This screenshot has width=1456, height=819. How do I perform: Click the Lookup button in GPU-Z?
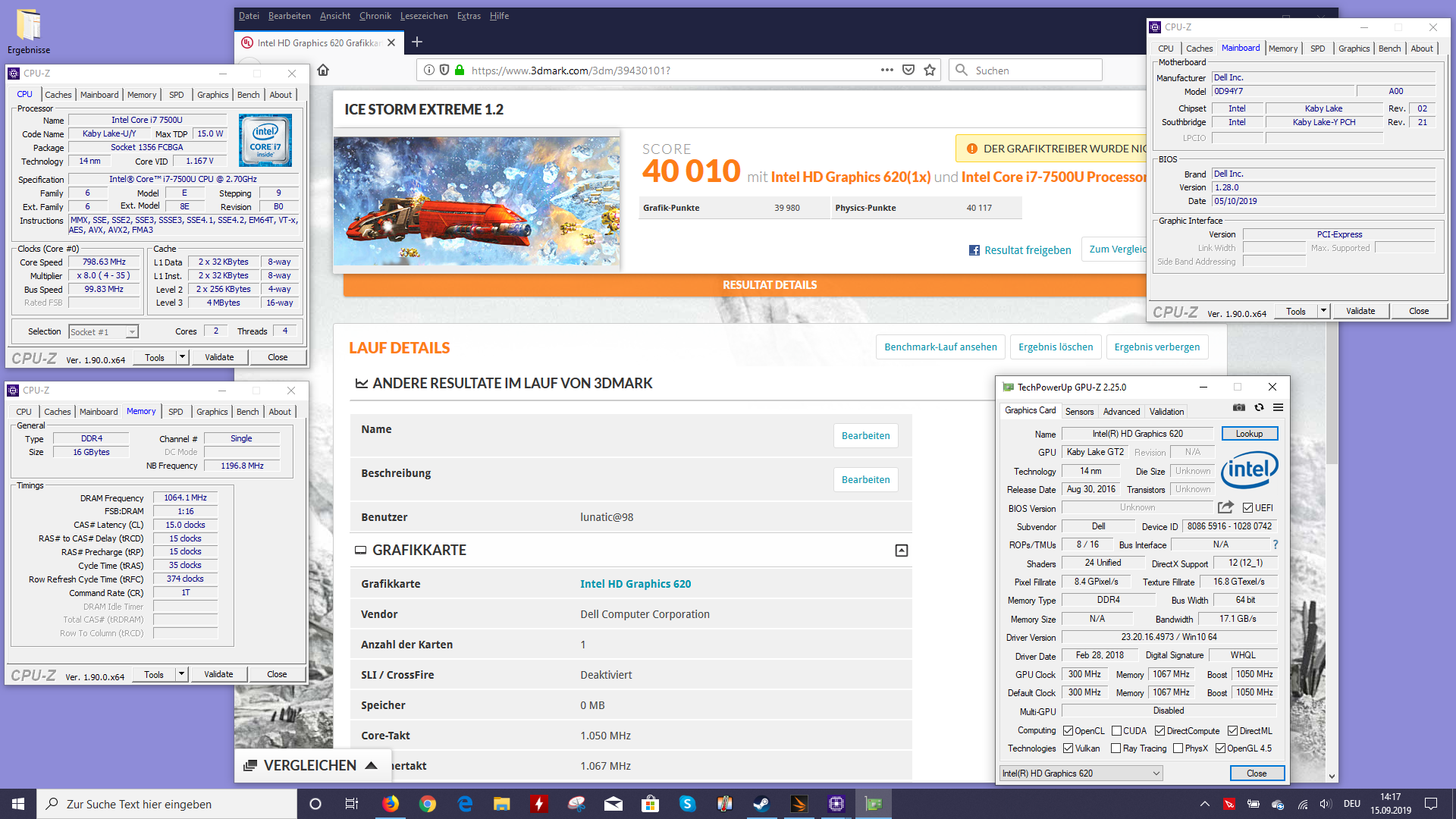pyautogui.click(x=1250, y=434)
